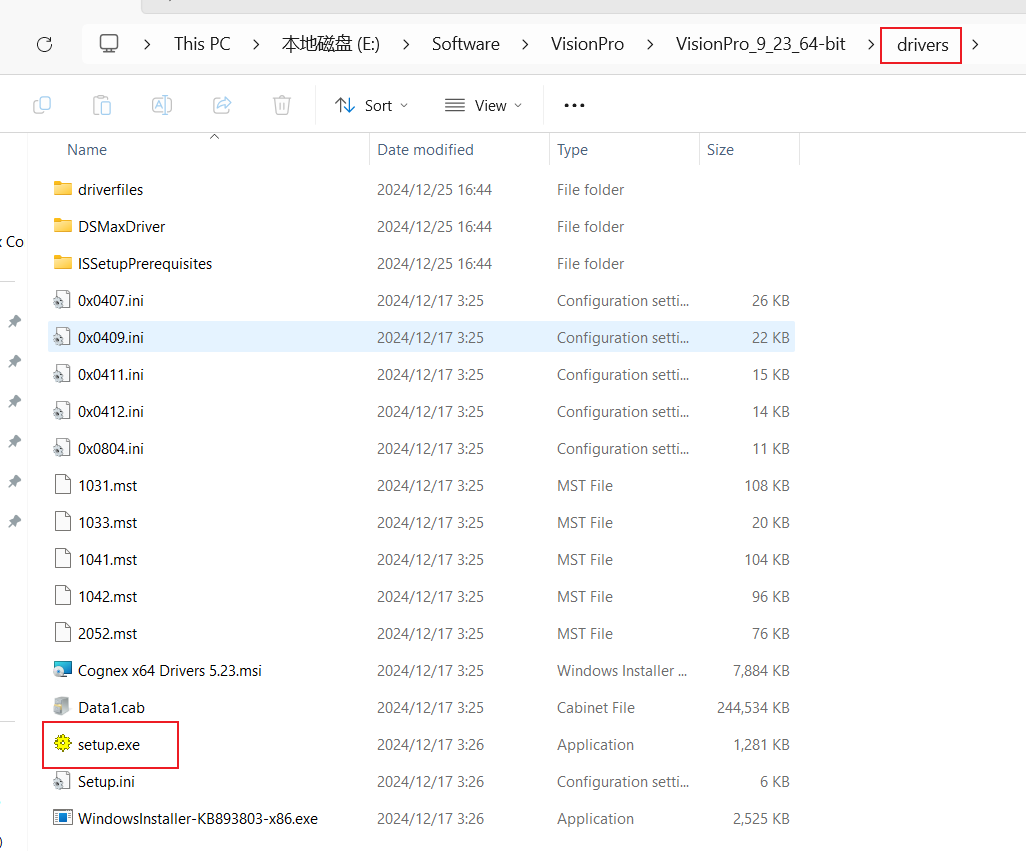Click the This PC computer icon in breadcrumb
1026x851 pixels.
tap(109, 44)
